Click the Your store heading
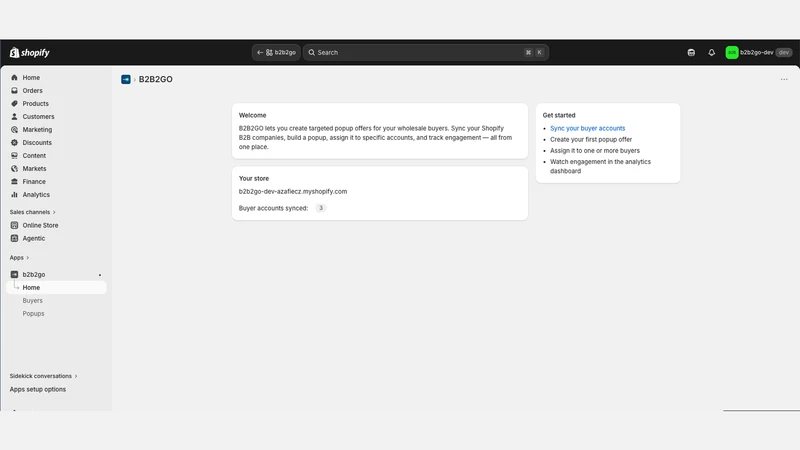Viewport: 800px width, 450px height. click(x=254, y=179)
